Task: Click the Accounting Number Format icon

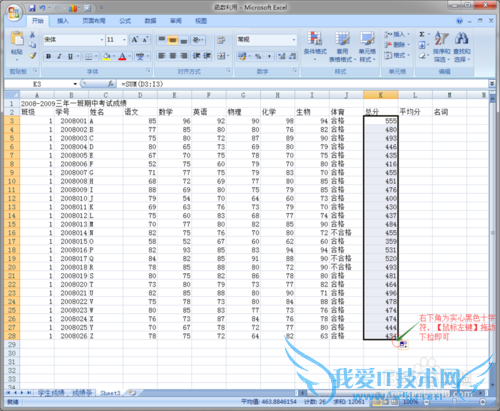Action: (242, 56)
